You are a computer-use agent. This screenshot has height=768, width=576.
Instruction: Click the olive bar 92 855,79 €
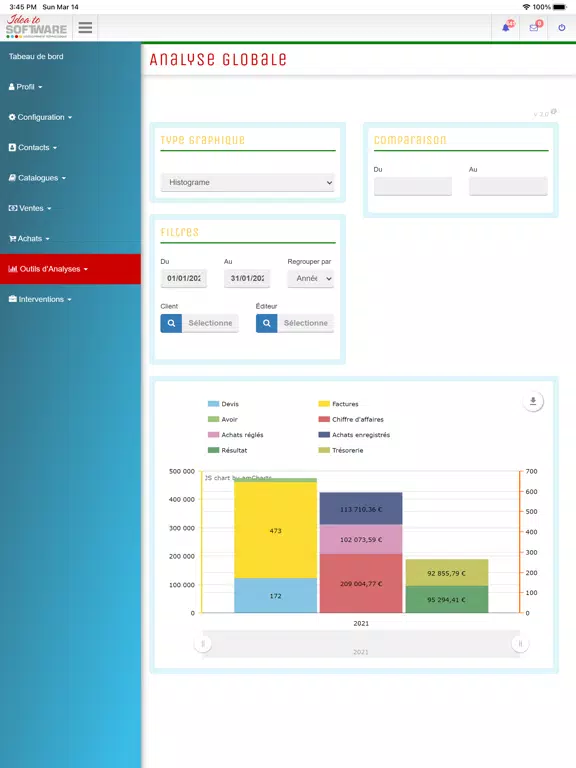tap(447, 573)
